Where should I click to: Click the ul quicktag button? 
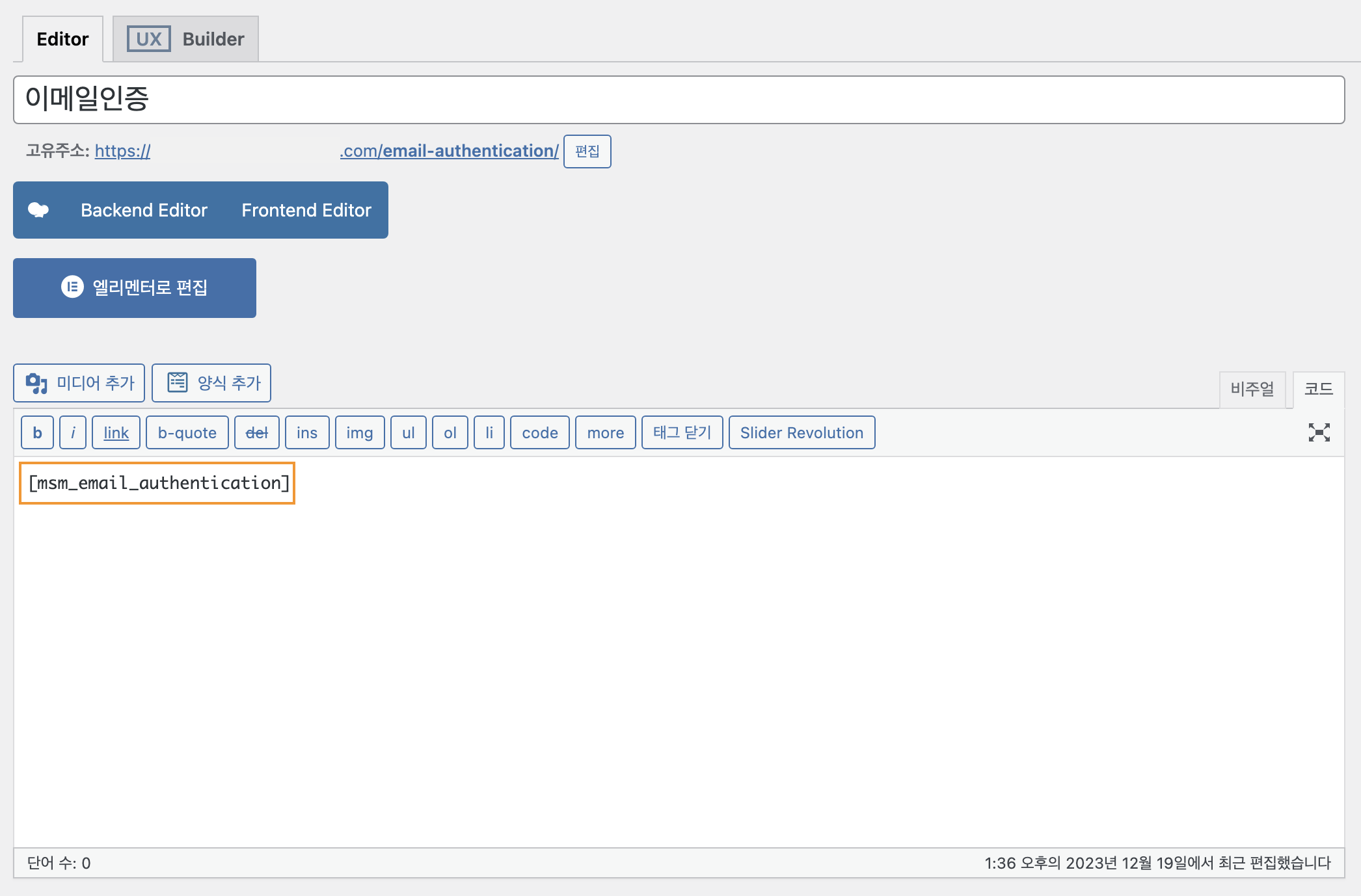(409, 432)
